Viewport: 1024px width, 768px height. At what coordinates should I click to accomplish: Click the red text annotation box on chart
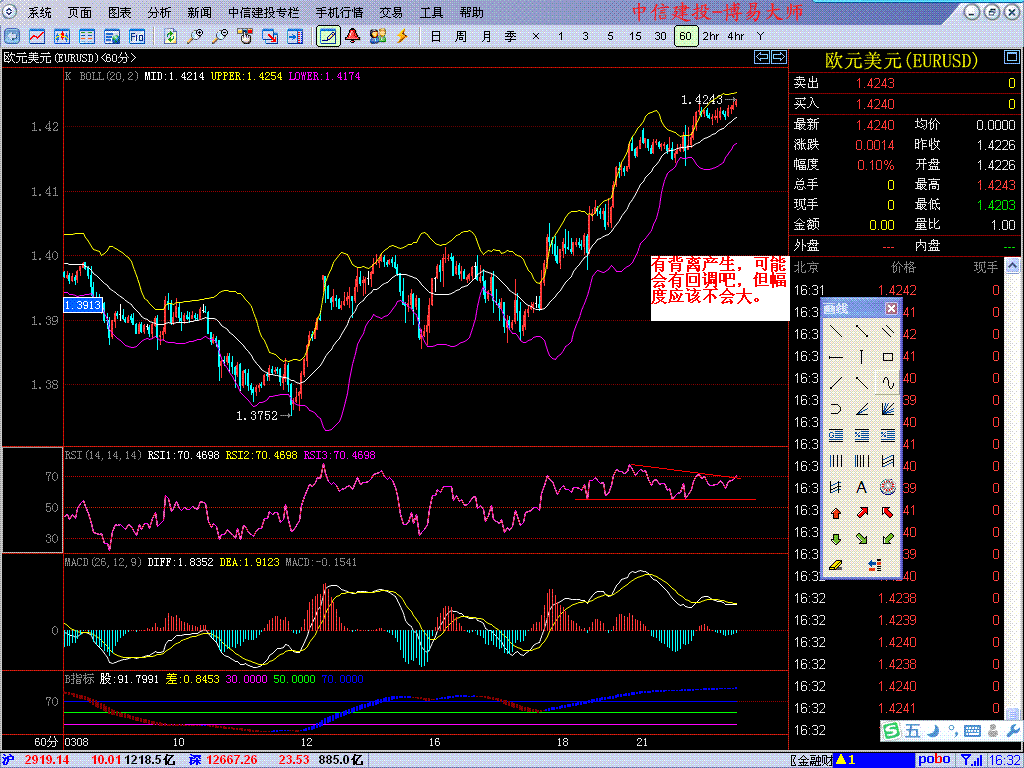[720, 288]
